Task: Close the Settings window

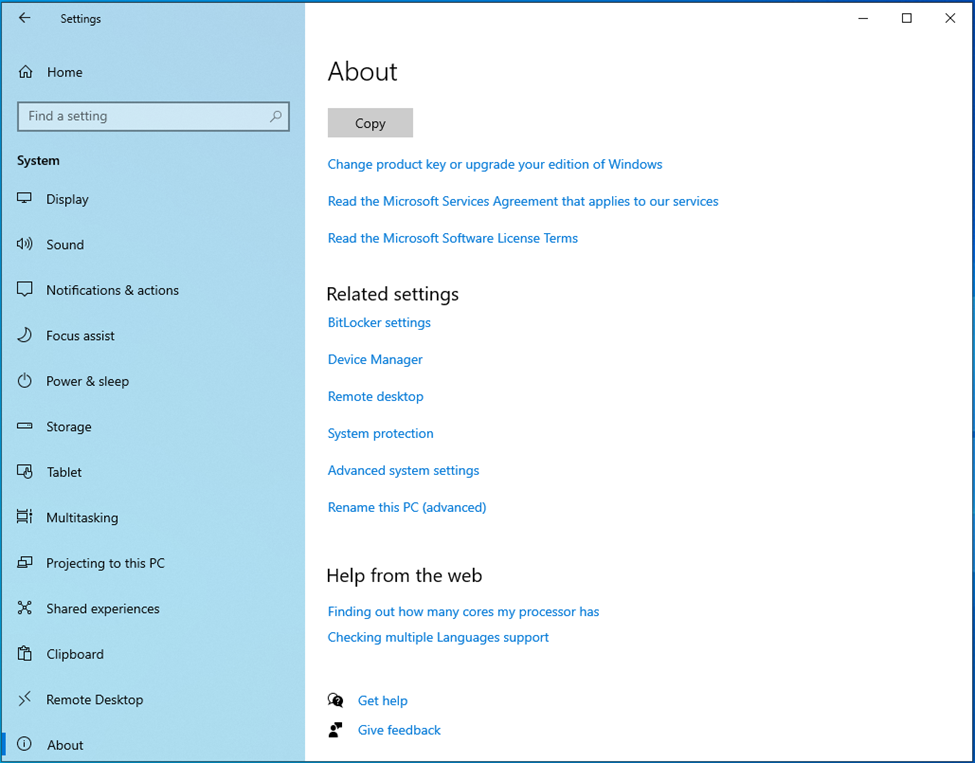Action: point(950,18)
